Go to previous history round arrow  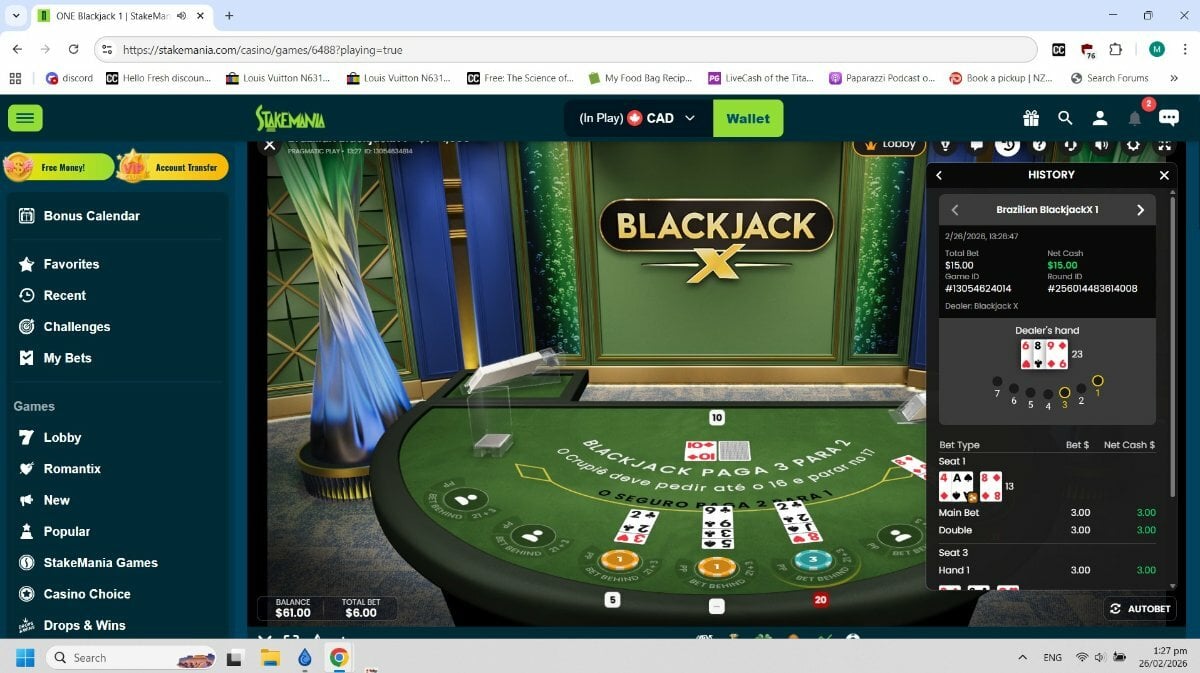point(955,210)
